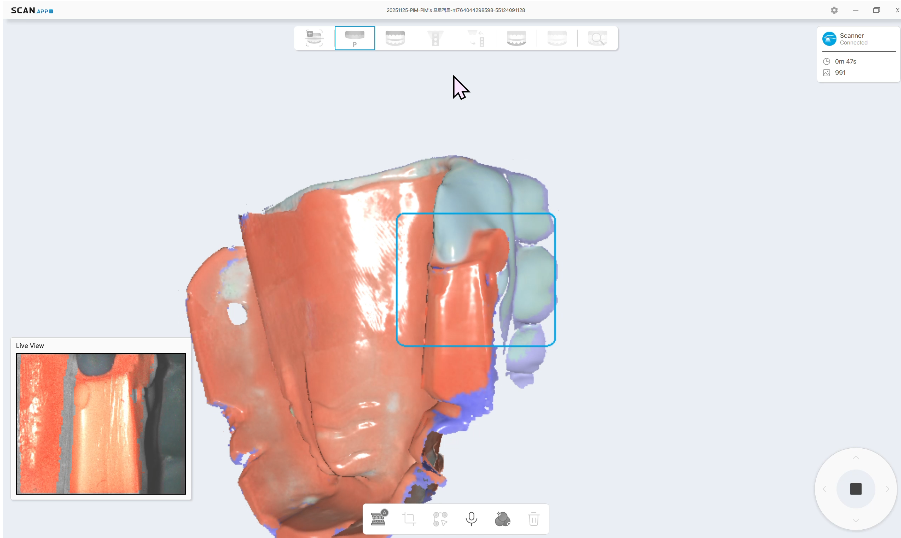The width and height of the screenshot is (901, 538).
Task: Select the pre-op scan stage tab
Action: tap(355, 38)
